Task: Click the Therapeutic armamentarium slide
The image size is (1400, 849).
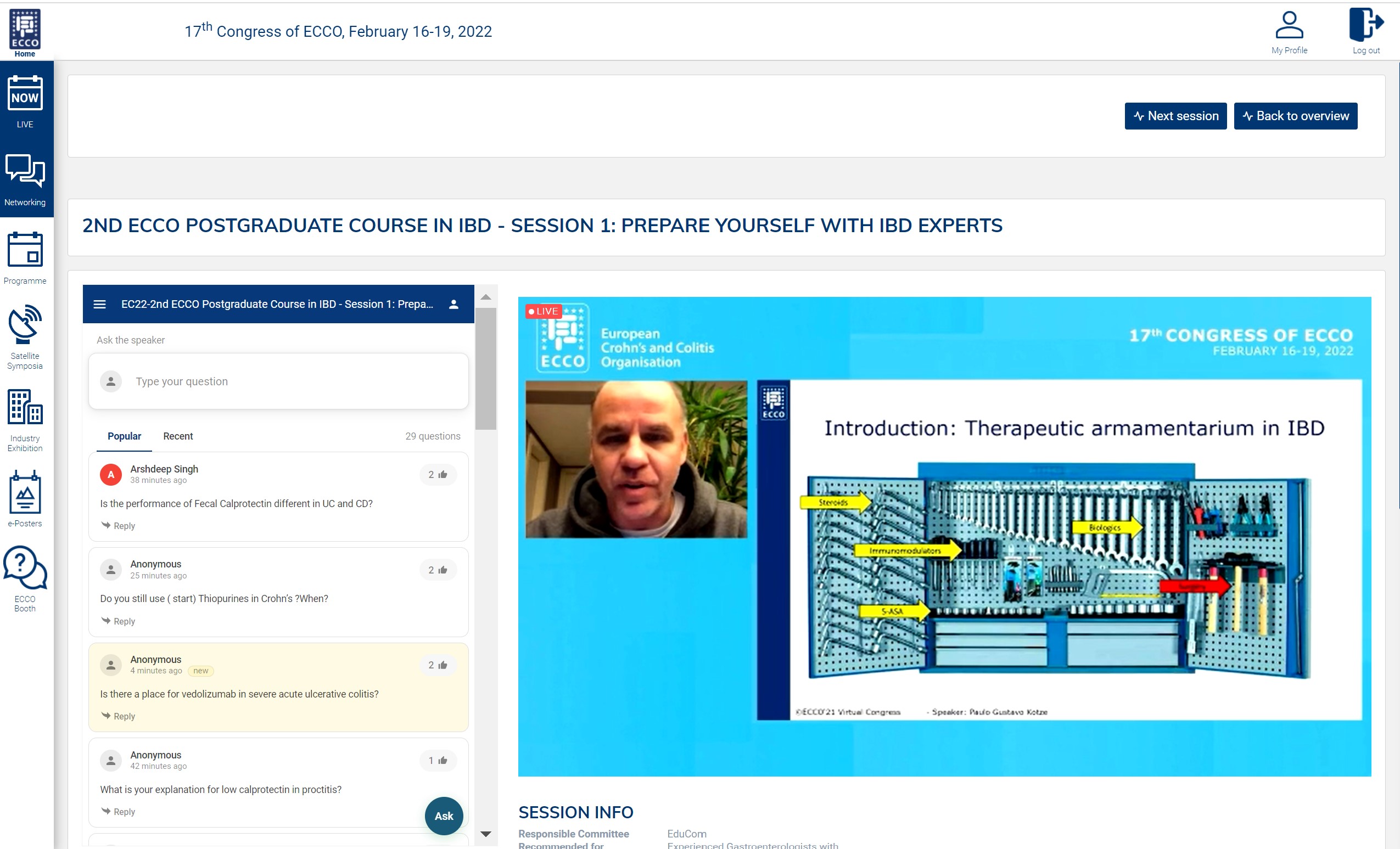Action: pyautogui.click(x=1059, y=550)
